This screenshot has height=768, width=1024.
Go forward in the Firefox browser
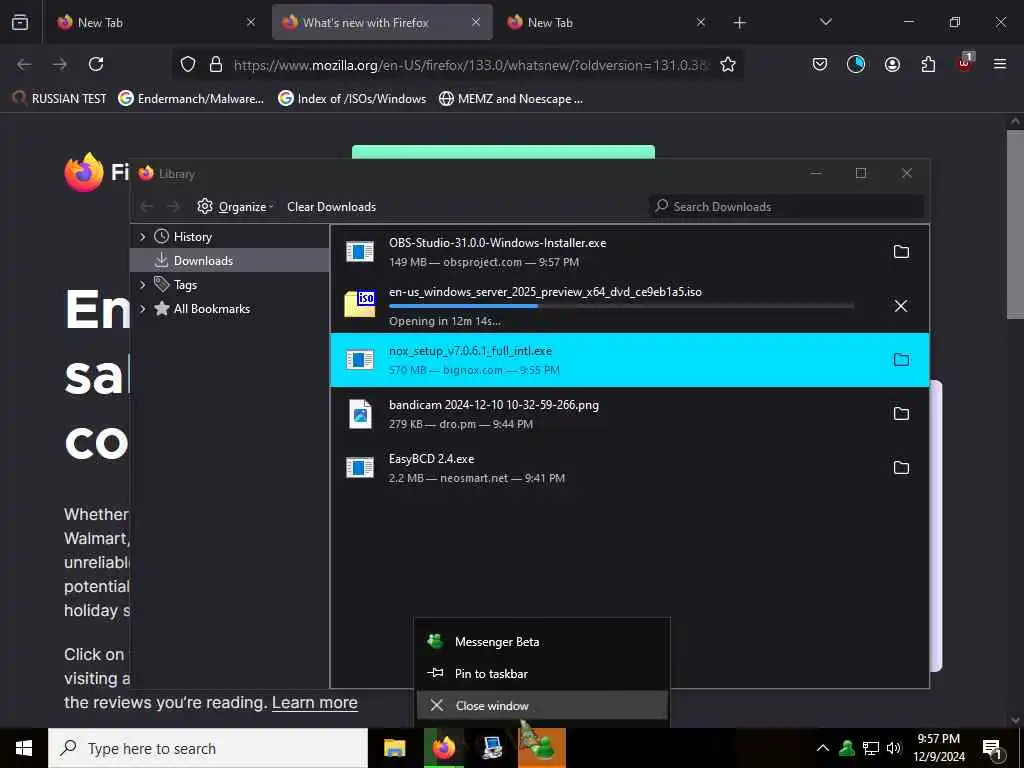pos(60,64)
